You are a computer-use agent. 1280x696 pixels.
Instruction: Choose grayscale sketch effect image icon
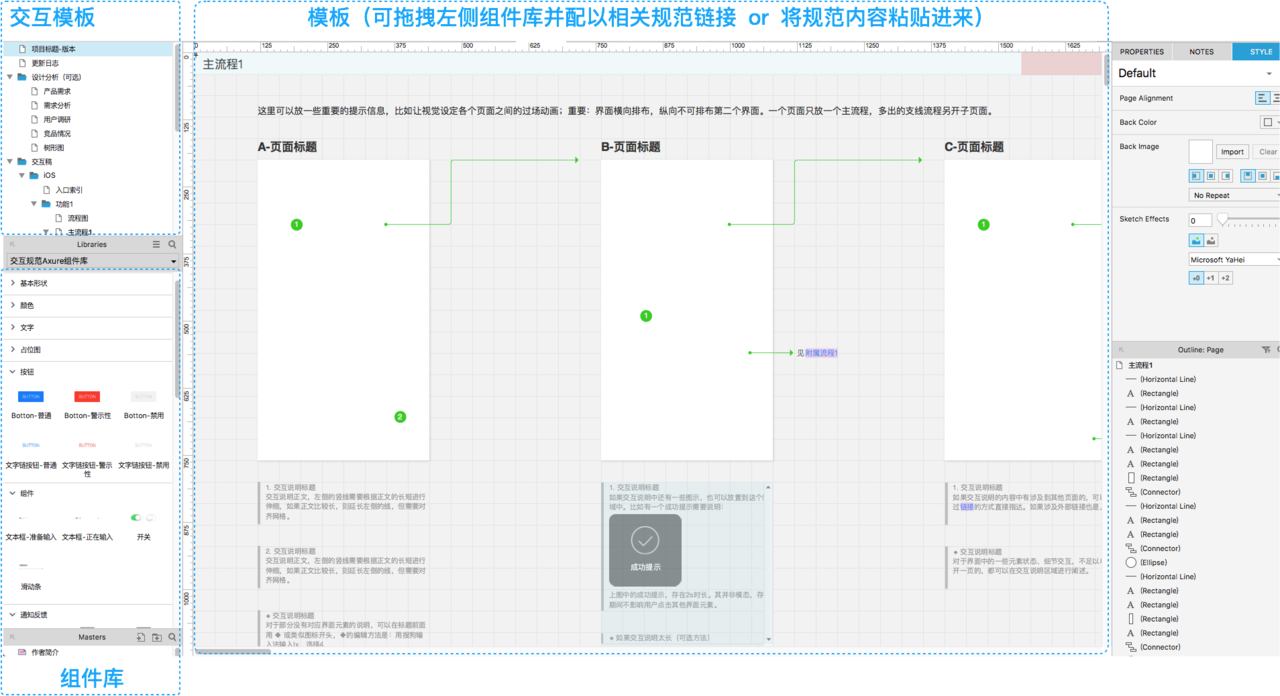(x=1212, y=240)
